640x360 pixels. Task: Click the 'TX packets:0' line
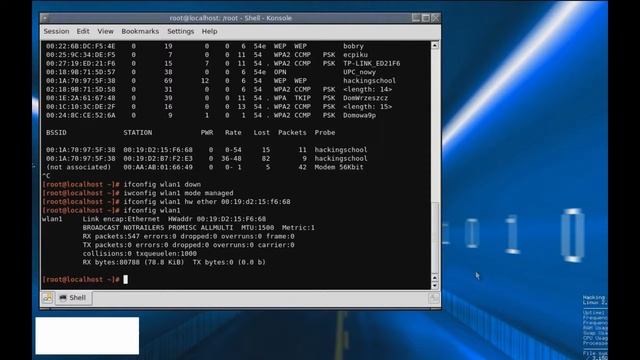click(x=188, y=245)
